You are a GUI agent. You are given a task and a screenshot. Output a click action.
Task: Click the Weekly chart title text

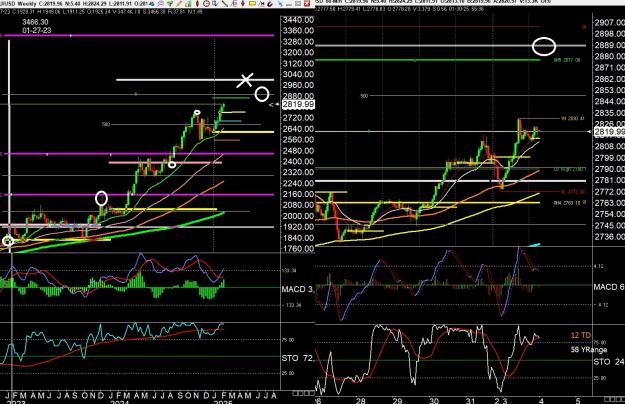tap(27, 4)
